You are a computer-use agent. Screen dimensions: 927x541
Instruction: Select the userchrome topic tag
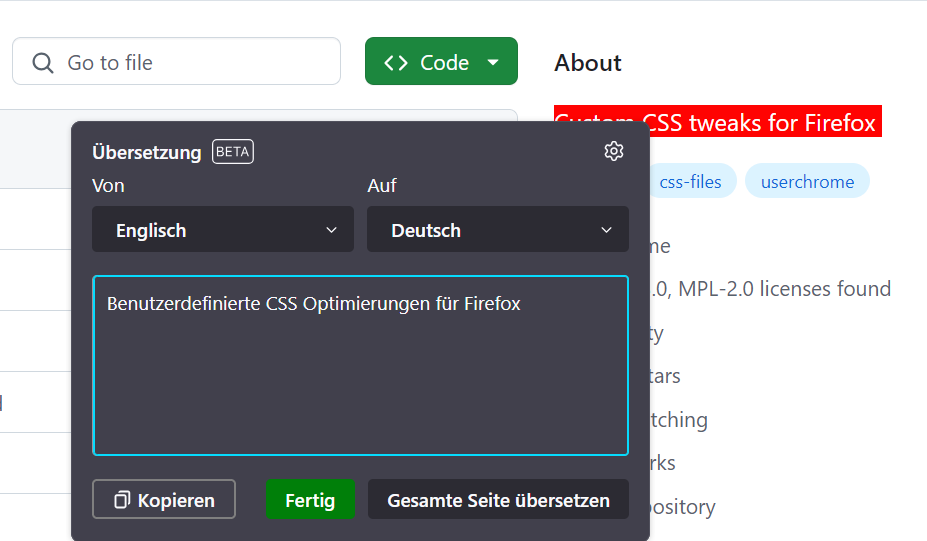point(807,182)
